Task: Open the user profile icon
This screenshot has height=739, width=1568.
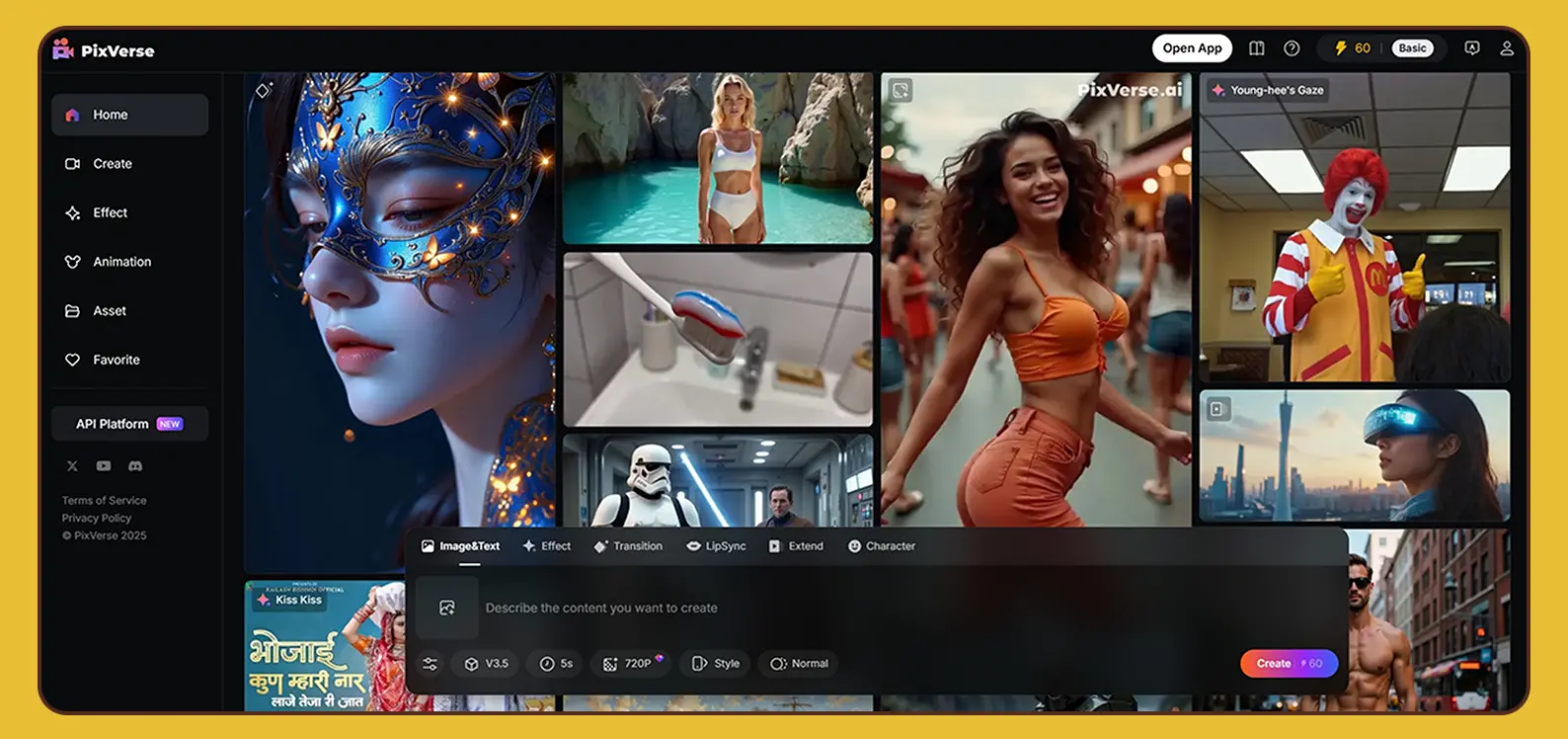Action: point(1507,48)
